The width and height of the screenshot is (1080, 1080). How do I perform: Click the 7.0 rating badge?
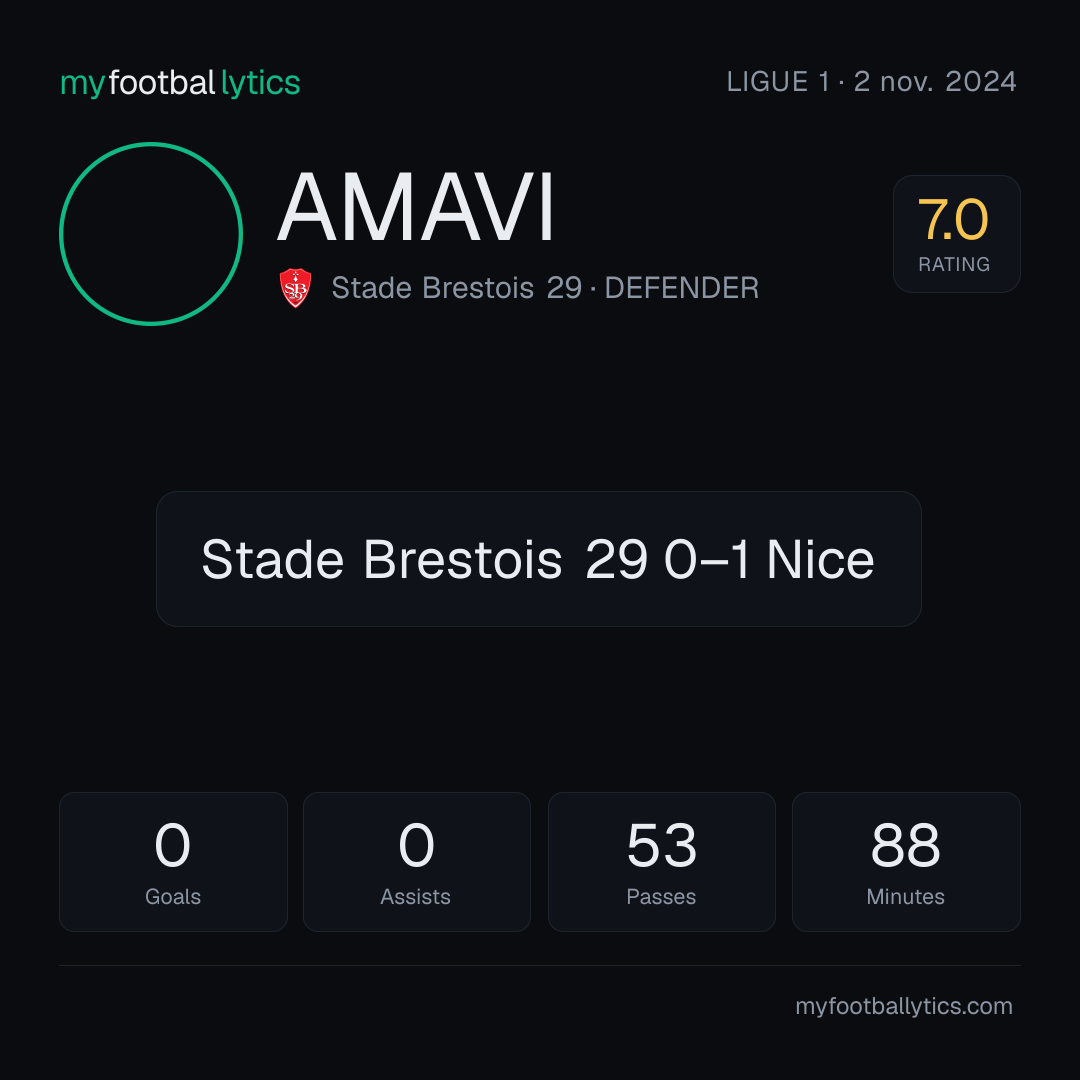(x=956, y=233)
